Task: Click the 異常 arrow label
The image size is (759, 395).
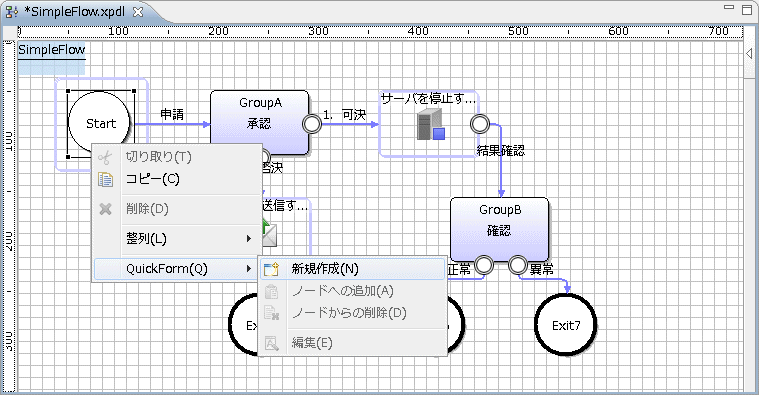Action: [x=542, y=269]
